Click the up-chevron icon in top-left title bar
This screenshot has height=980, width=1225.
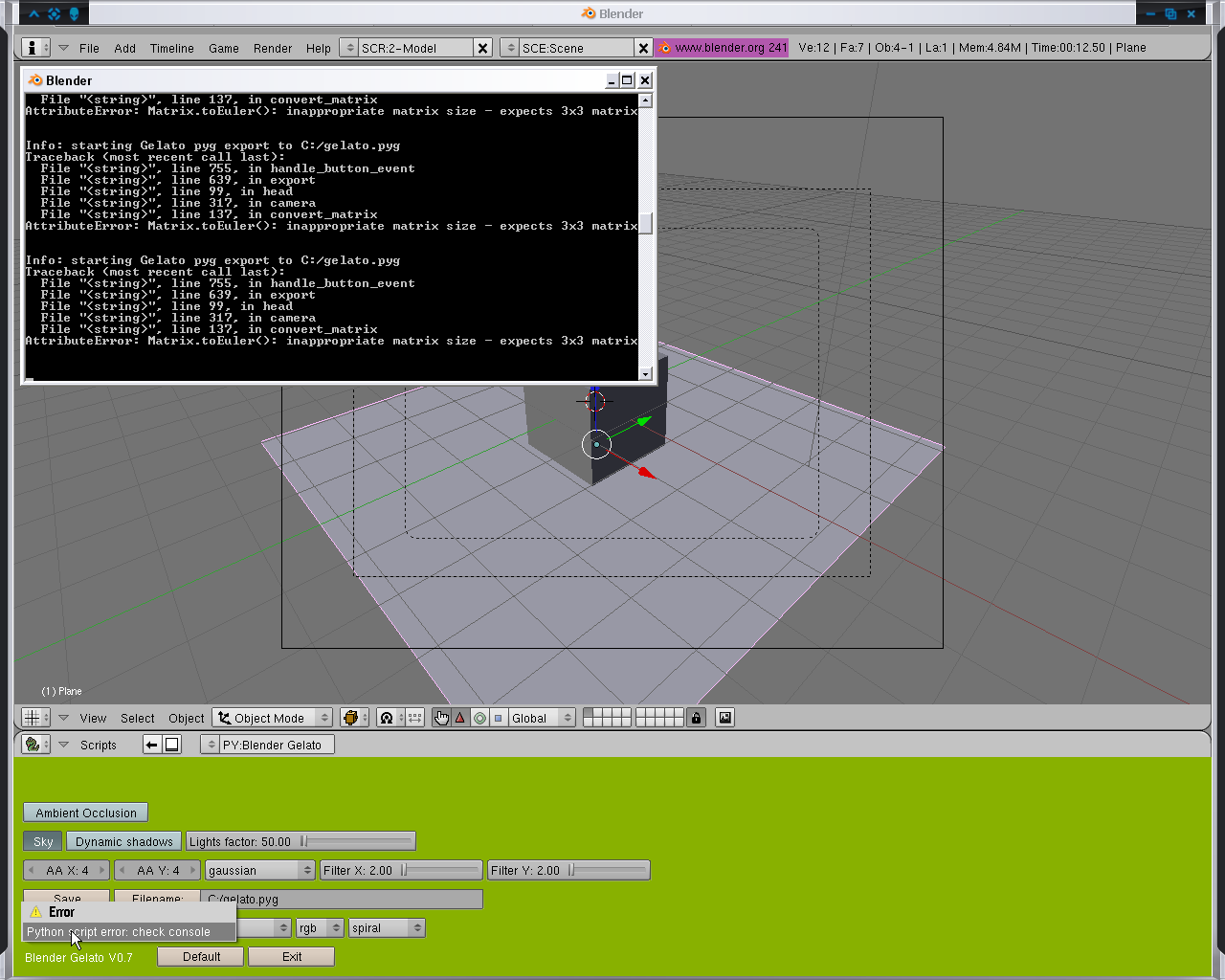coord(34,13)
